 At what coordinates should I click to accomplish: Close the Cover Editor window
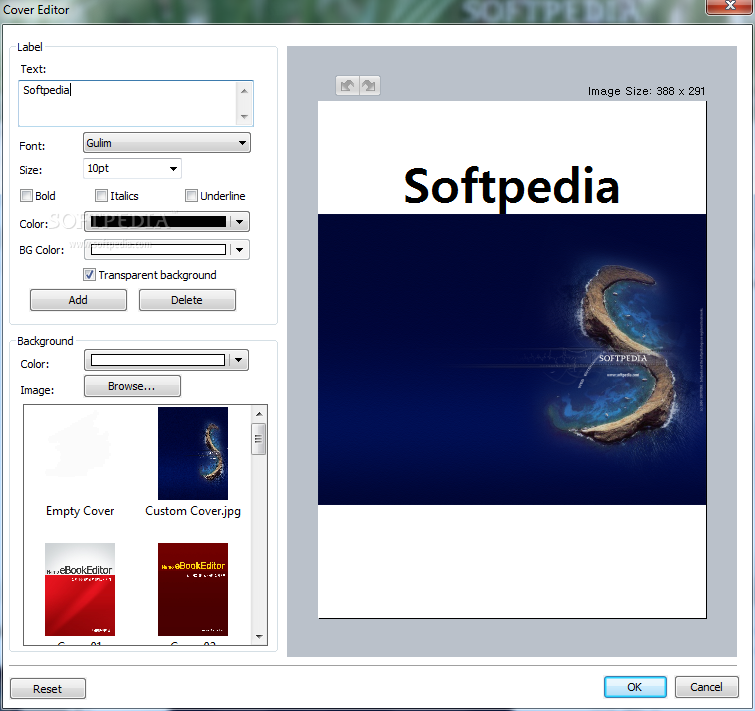(x=729, y=6)
